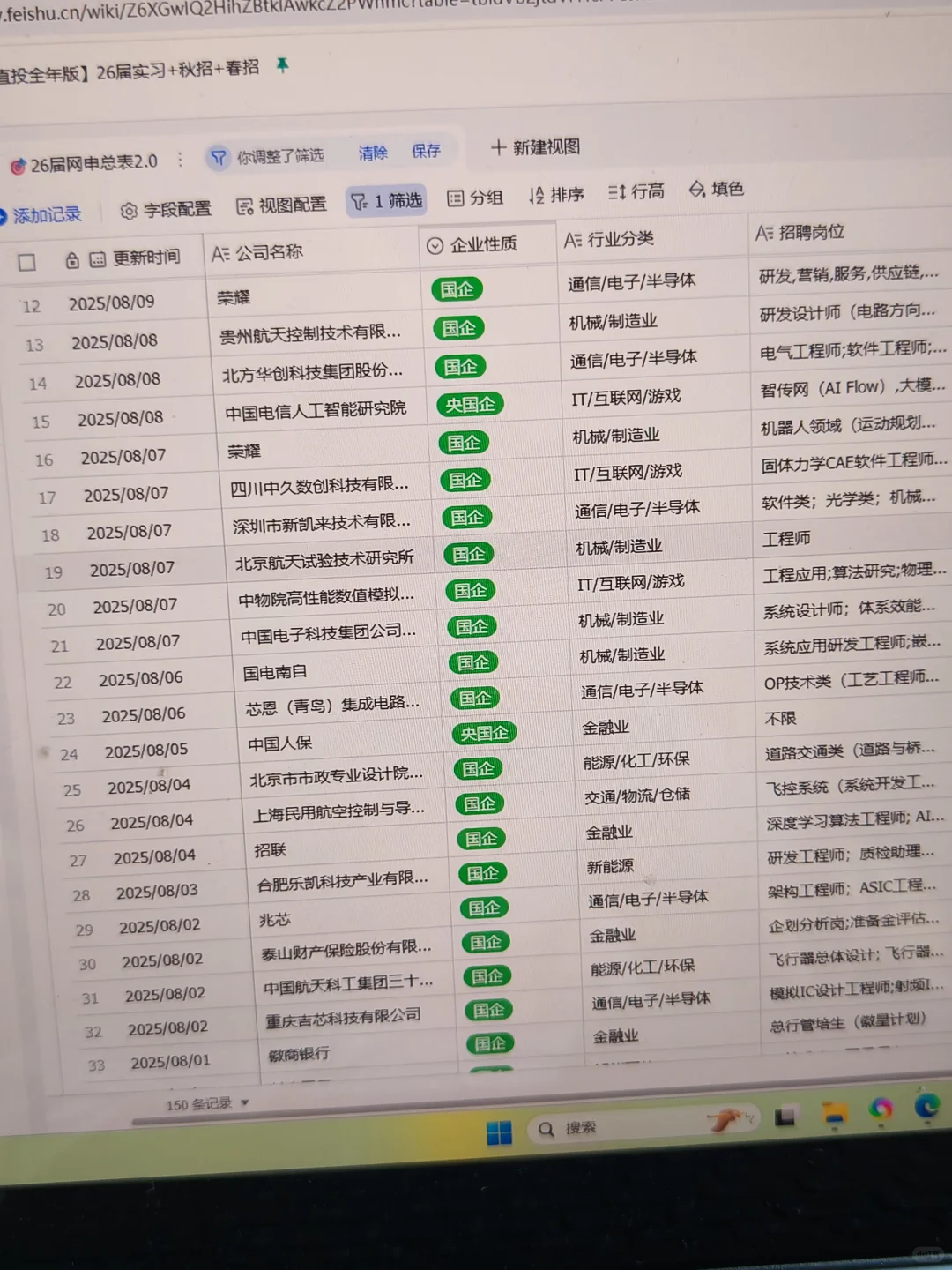Select the 国企 tag in the 徽商银行 row
This screenshot has width=952, height=1270.
click(x=490, y=1044)
